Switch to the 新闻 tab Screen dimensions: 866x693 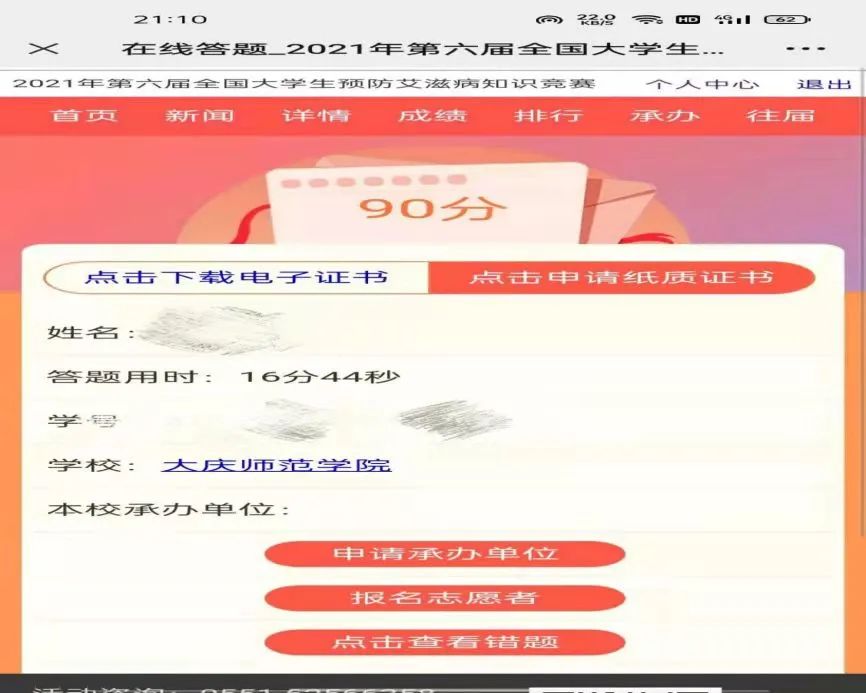[200, 115]
